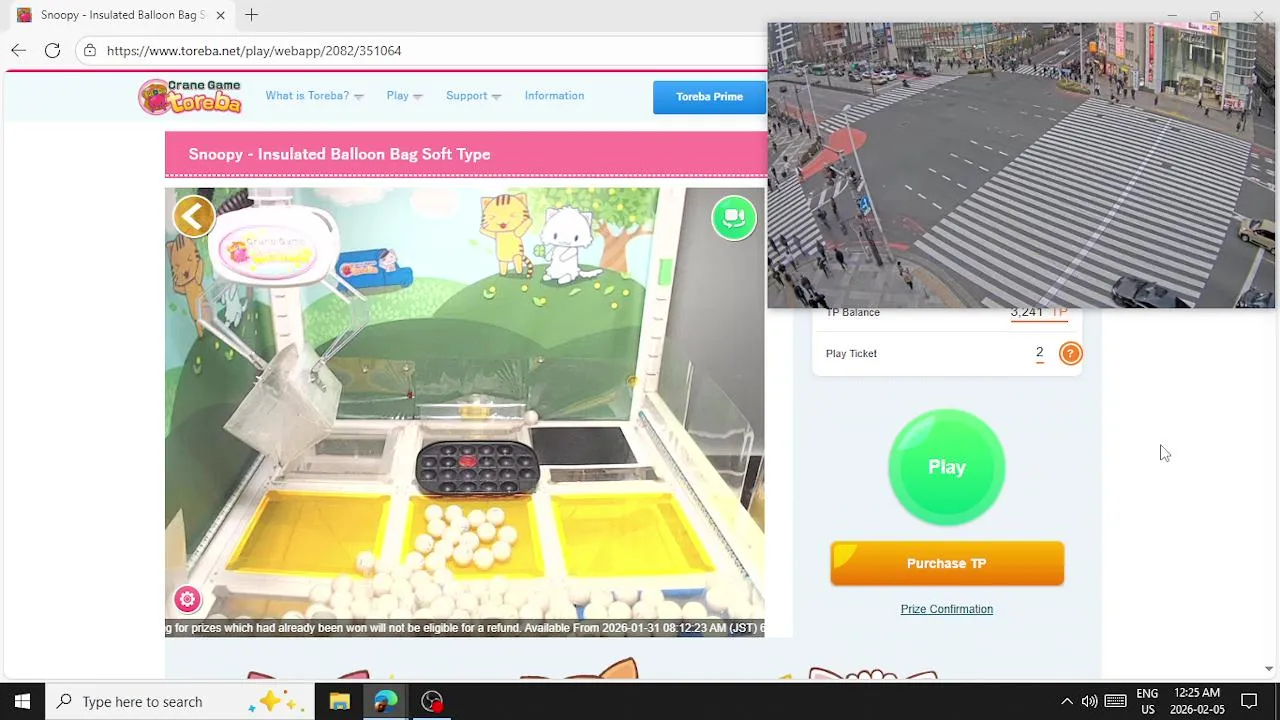Open File Explorer from taskbar

point(339,701)
